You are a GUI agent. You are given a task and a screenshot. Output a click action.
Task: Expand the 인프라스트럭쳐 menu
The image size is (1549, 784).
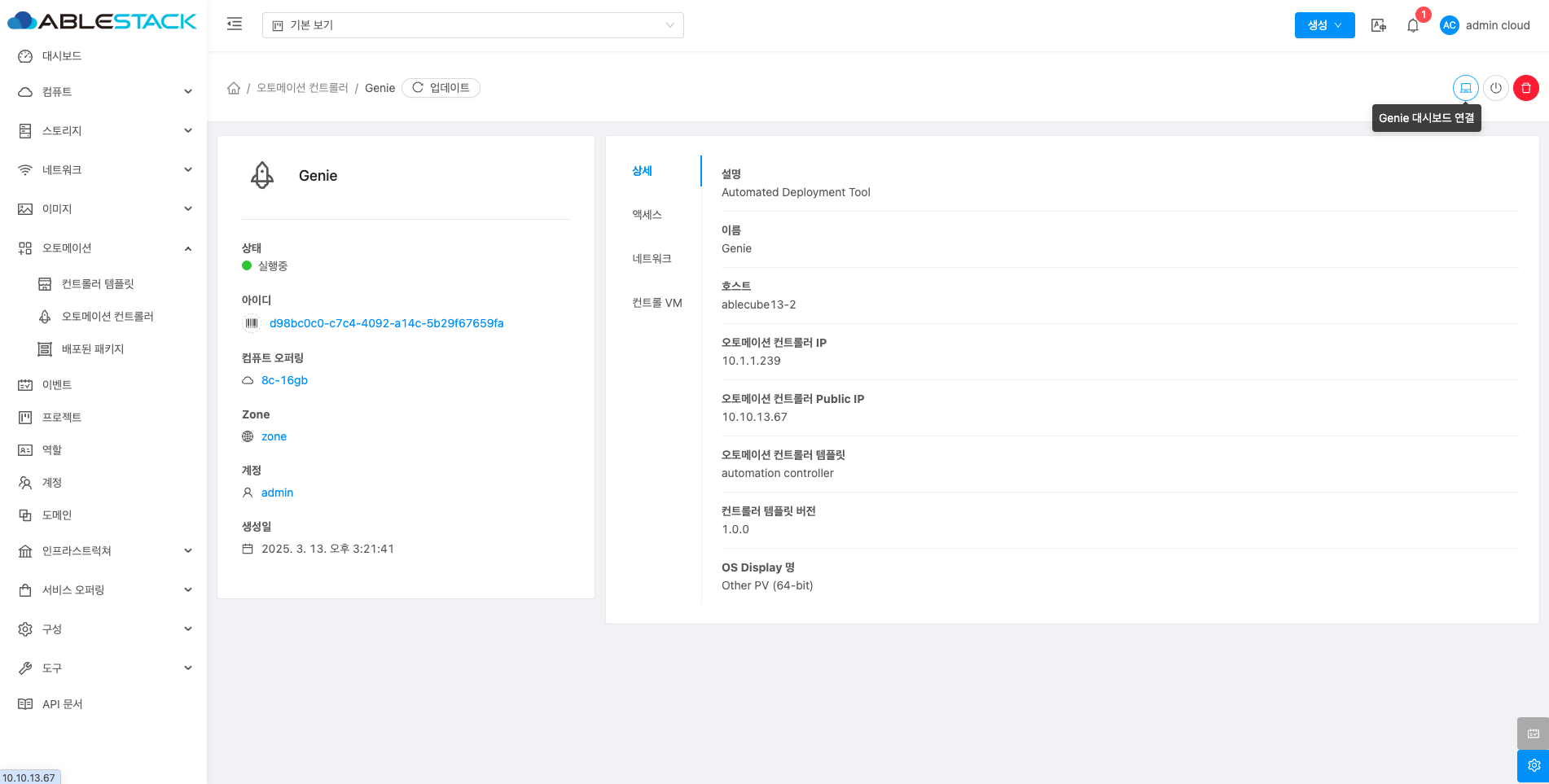coord(104,551)
